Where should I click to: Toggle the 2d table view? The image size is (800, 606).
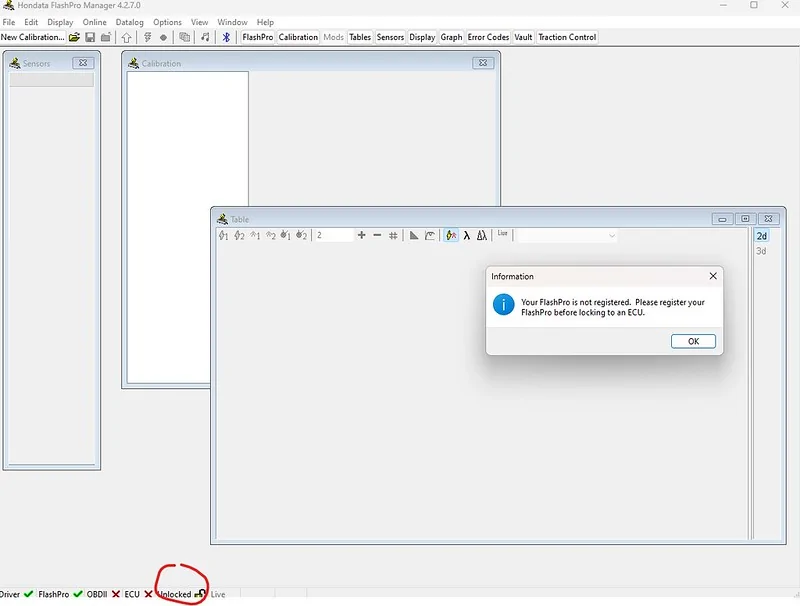pos(761,236)
